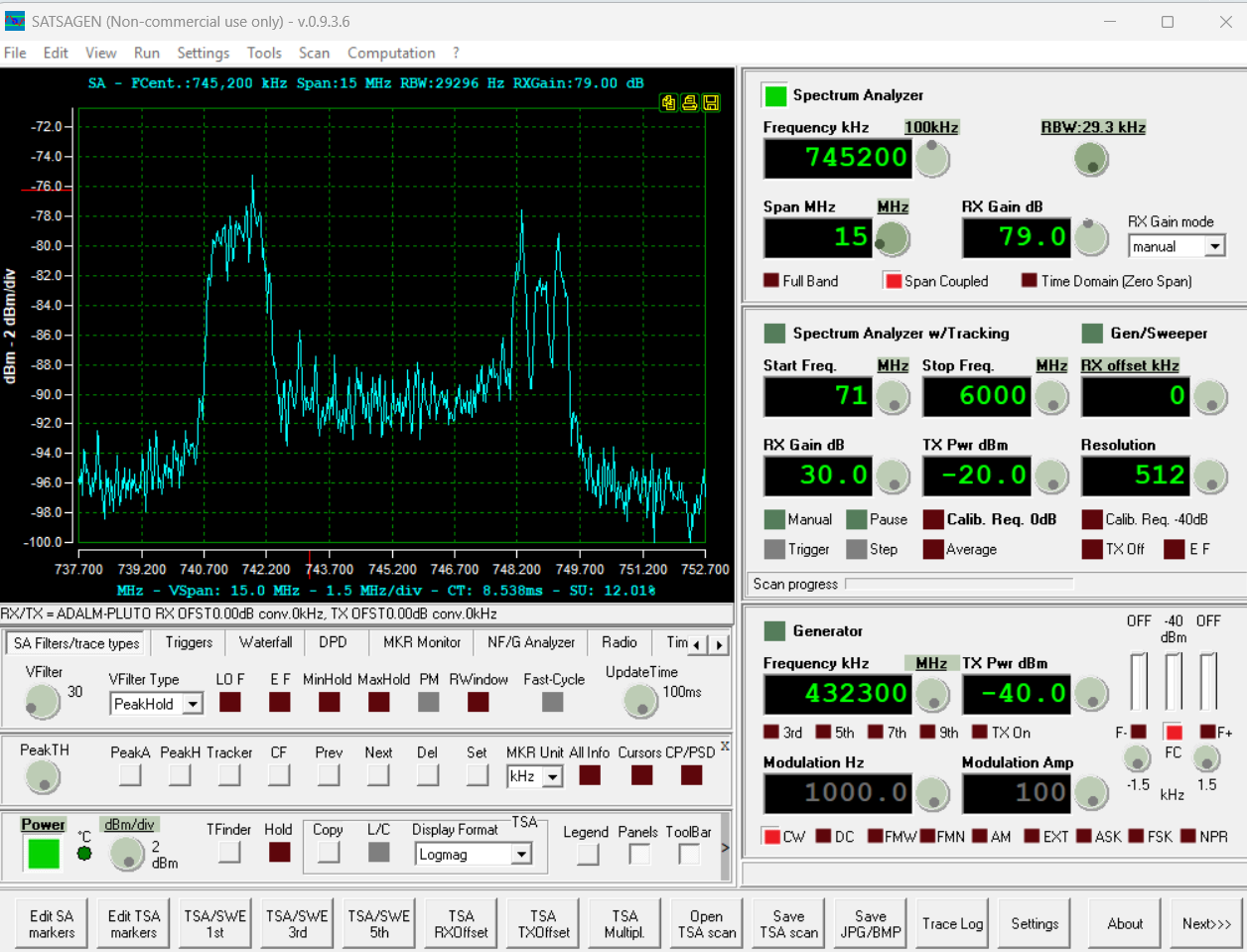Click the Generator mode indicator square
Image resolution: width=1247 pixels, height=952 pixels.
773,631
